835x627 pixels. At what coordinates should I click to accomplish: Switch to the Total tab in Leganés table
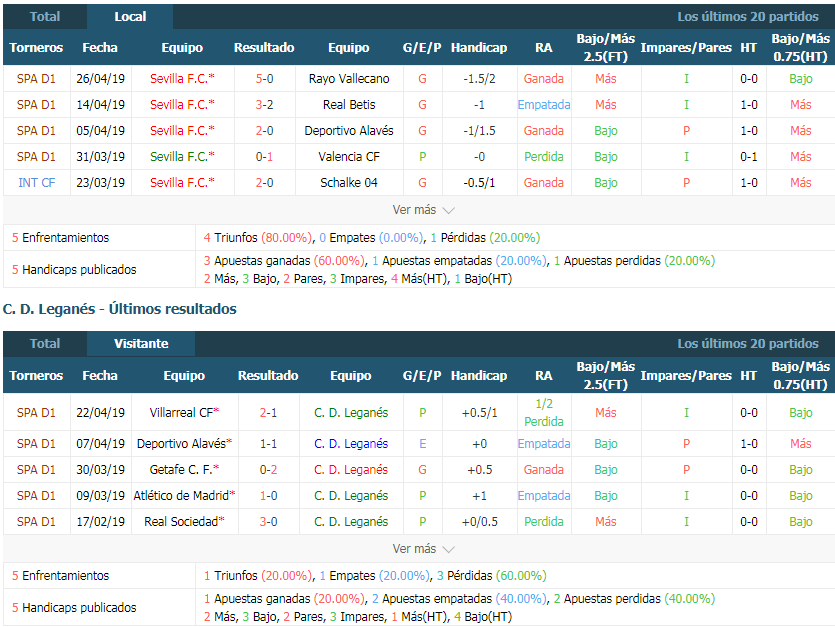click(x=45, y=344)
